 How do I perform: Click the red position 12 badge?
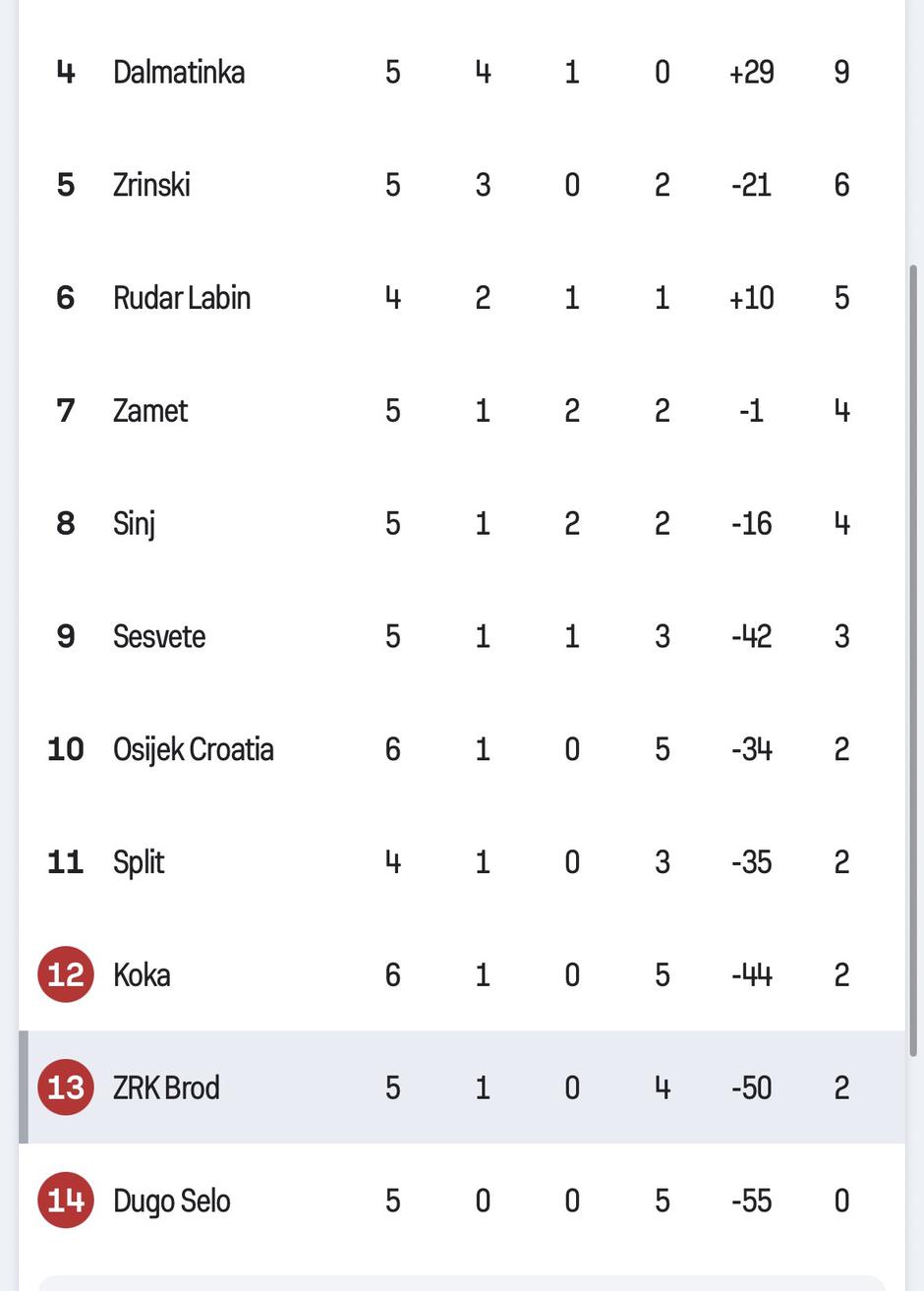[66, 974]
